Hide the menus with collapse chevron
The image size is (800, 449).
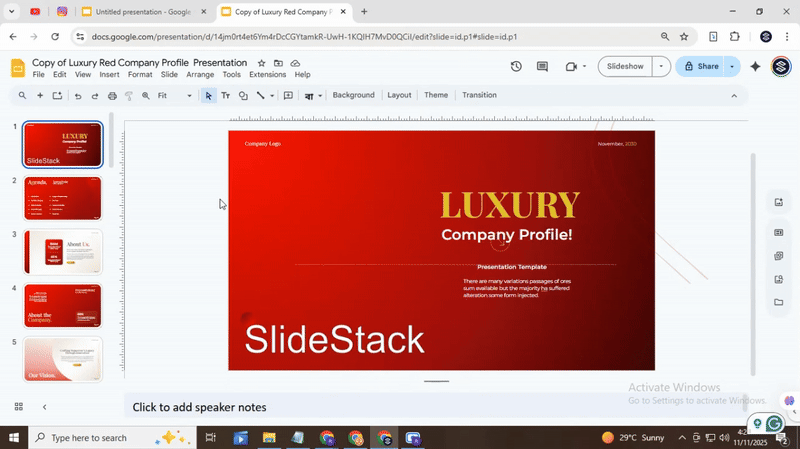click(x=734, y=96)
